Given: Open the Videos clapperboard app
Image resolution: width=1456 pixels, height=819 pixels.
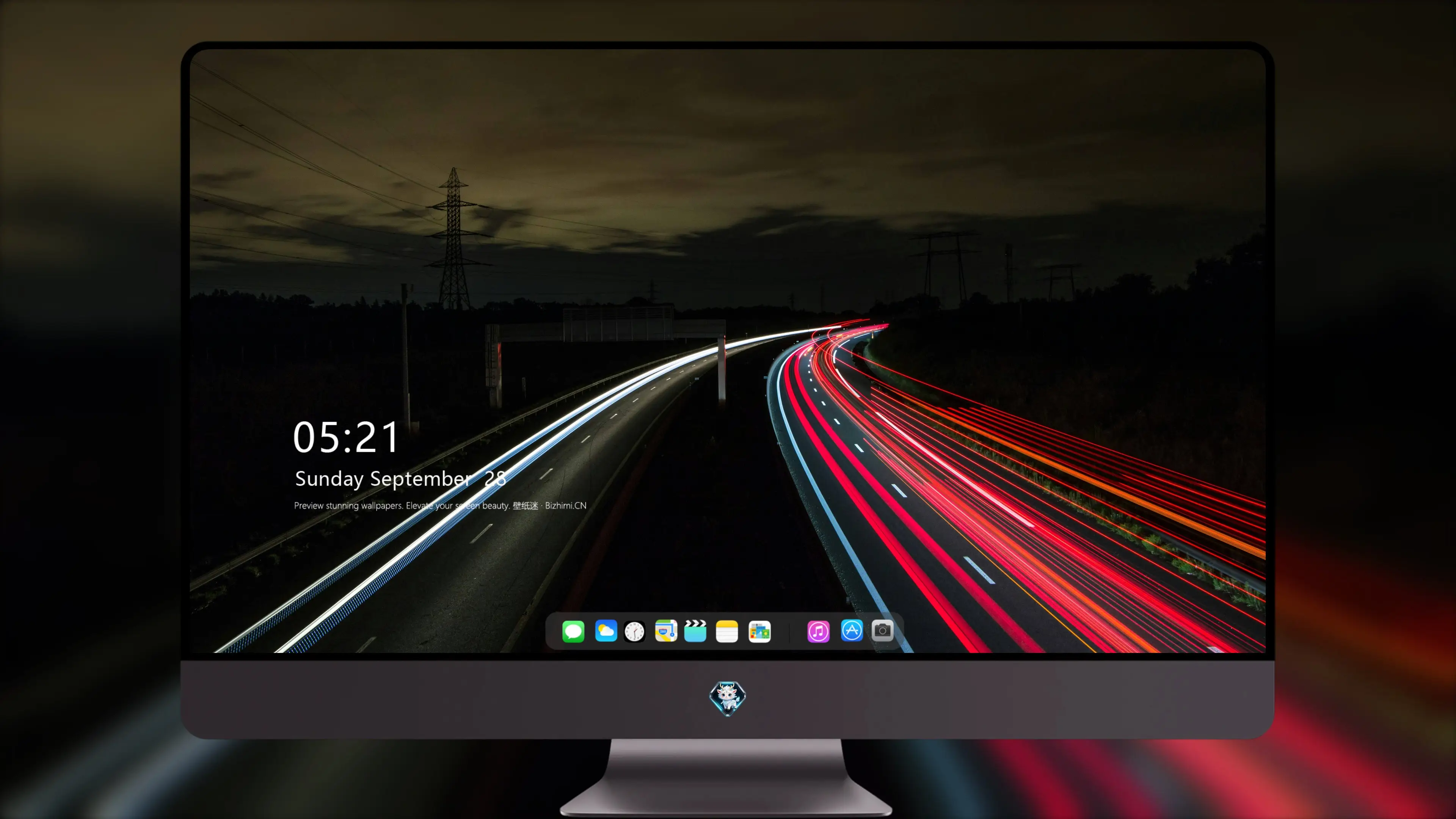Looking at the screenshot, I should click(x=695, y=631).
